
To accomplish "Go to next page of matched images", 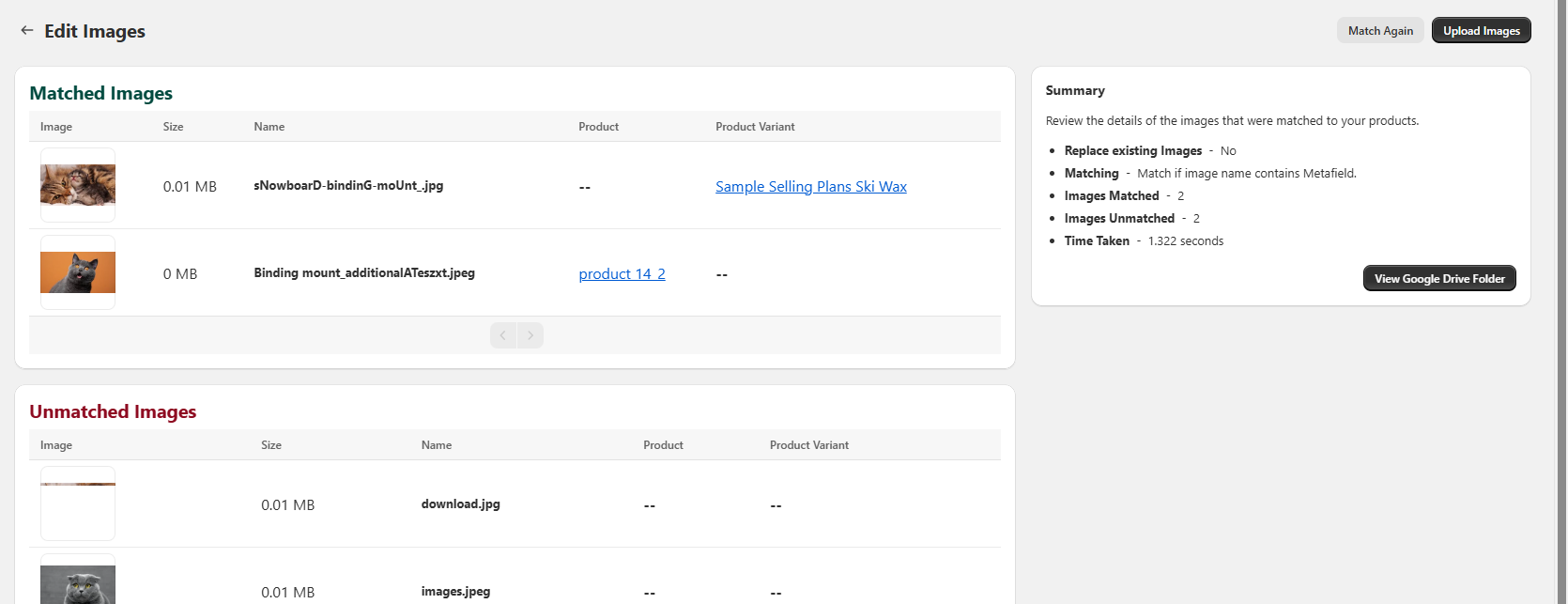I will point(530,335).
